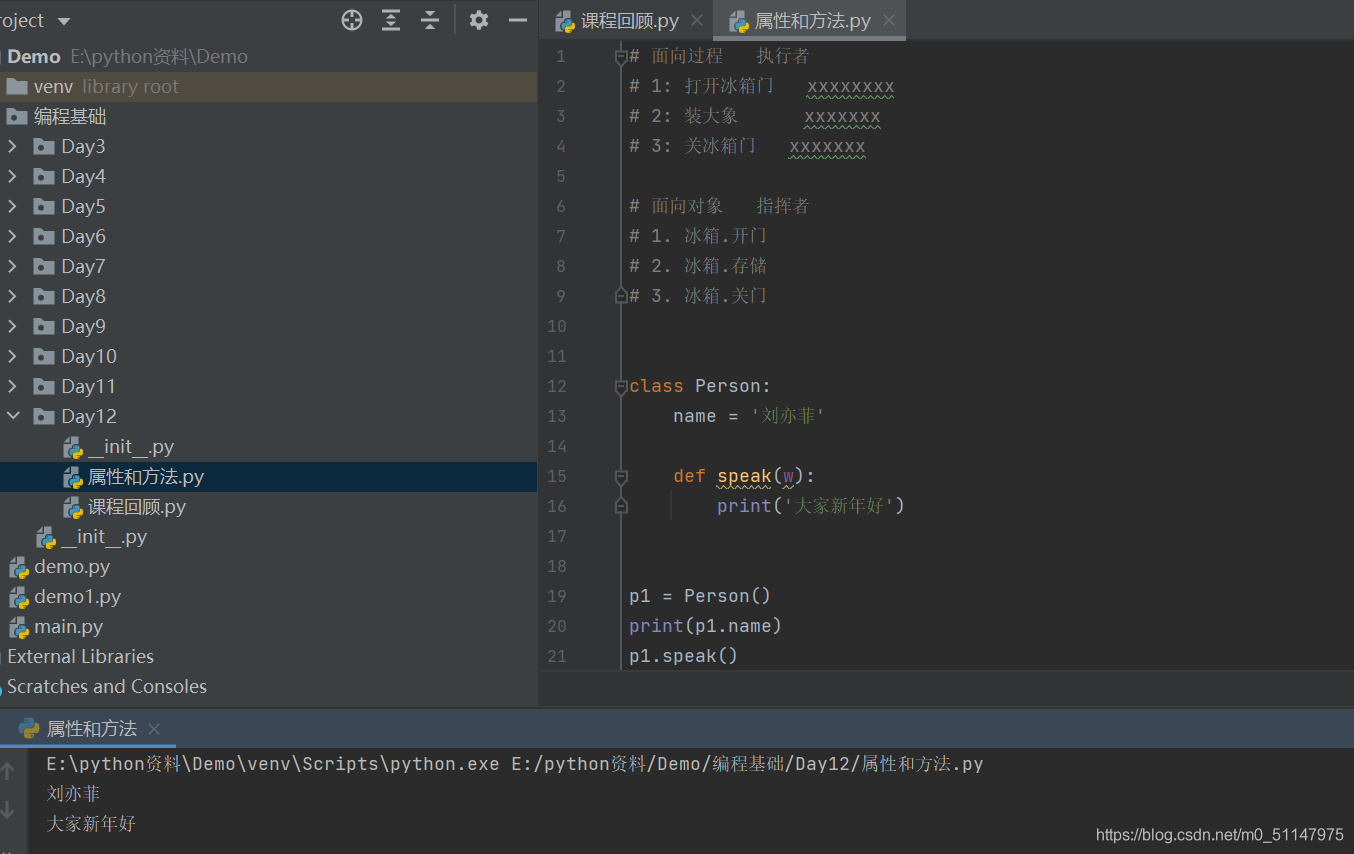The height and width of the screenshot is (854, 1354).
Task: Open the Project view dropdown arrow
Action: 64,21
